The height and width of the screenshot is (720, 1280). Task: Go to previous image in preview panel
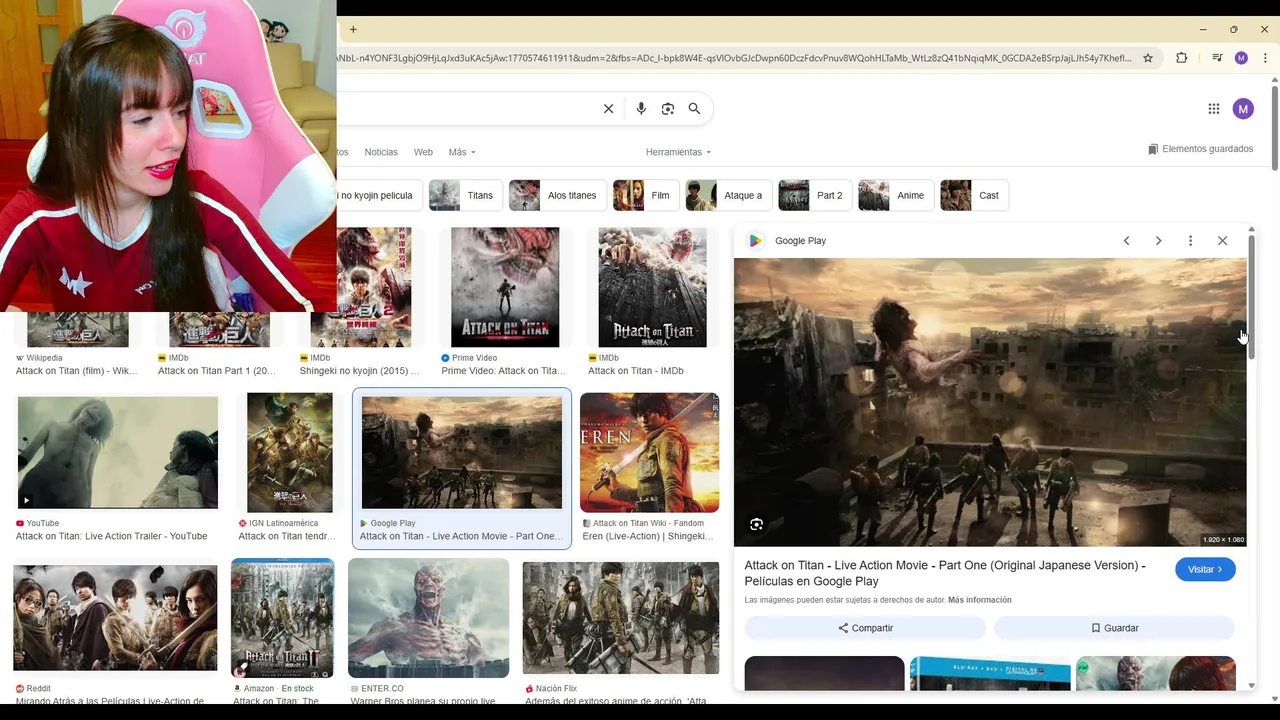1126,241
